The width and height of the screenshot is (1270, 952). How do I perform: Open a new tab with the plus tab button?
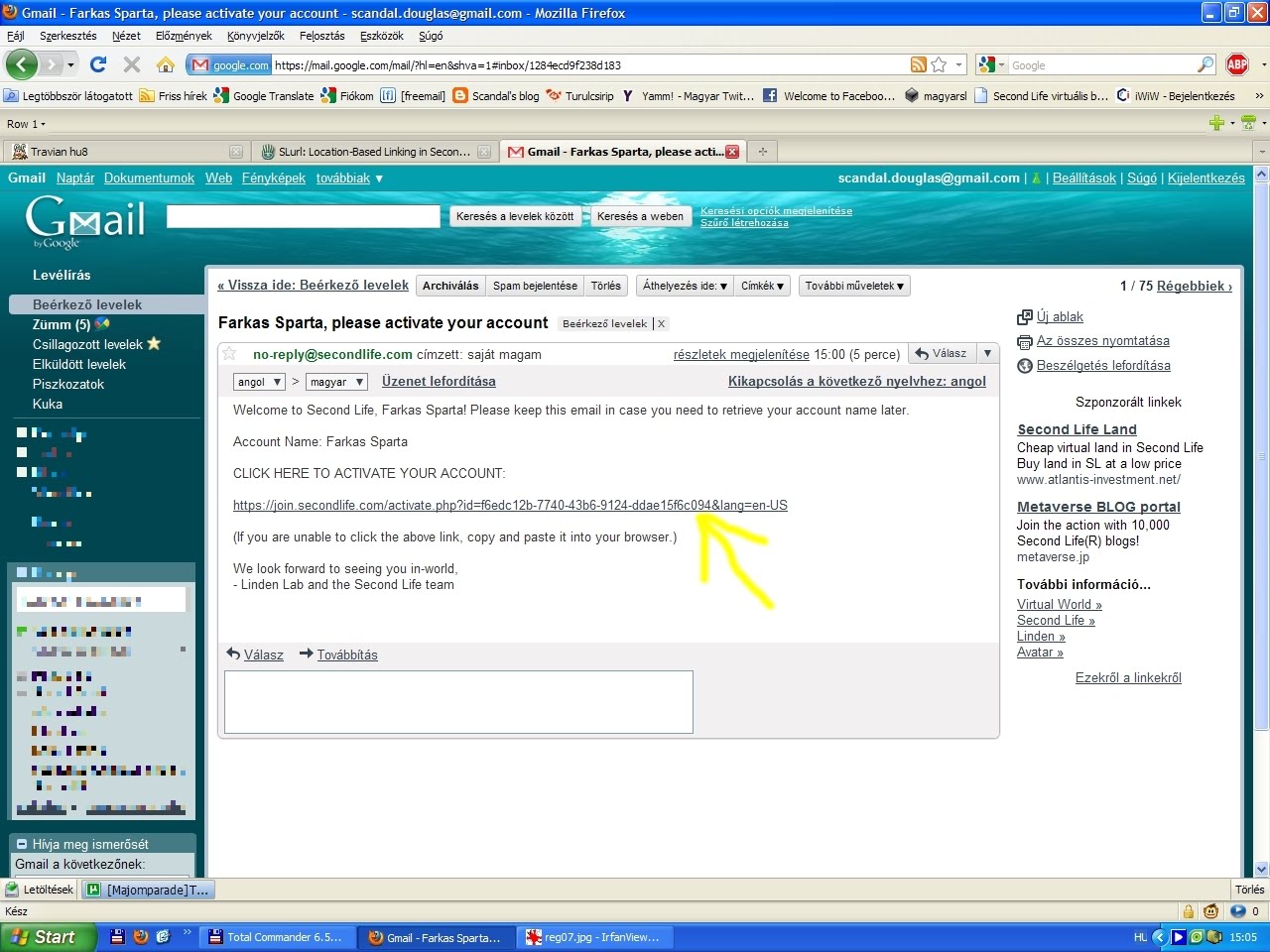tap(763, 152)
